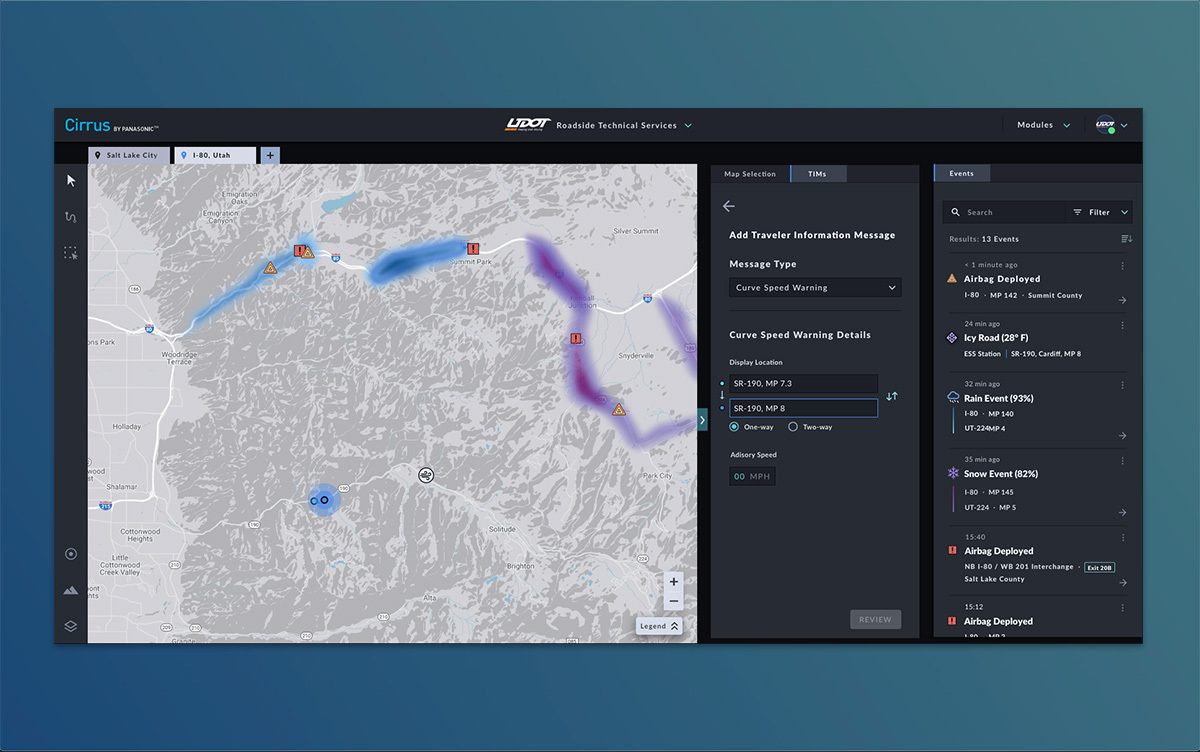
Task: Go back with the left arrow
Action: coord(729,206)
